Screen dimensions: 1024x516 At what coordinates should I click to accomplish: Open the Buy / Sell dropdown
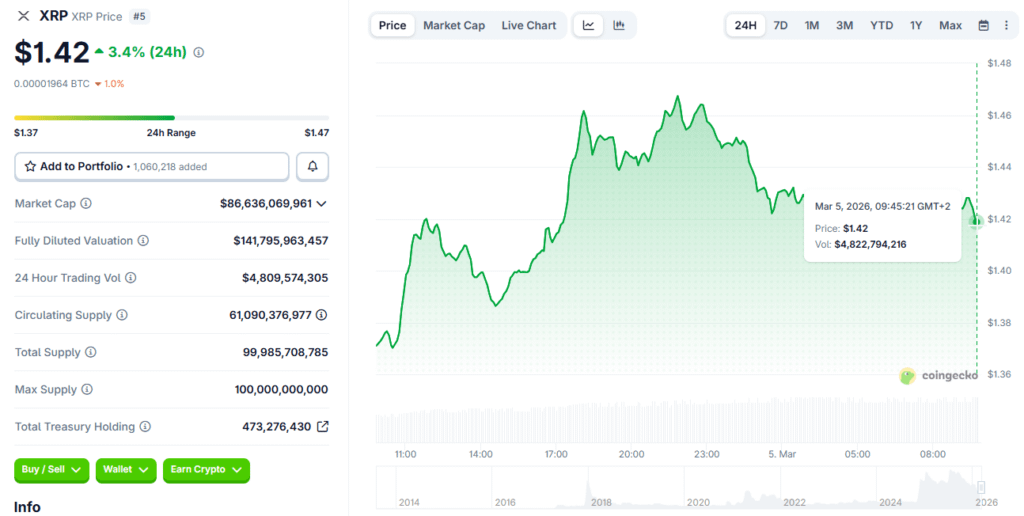tap(51, 469)
